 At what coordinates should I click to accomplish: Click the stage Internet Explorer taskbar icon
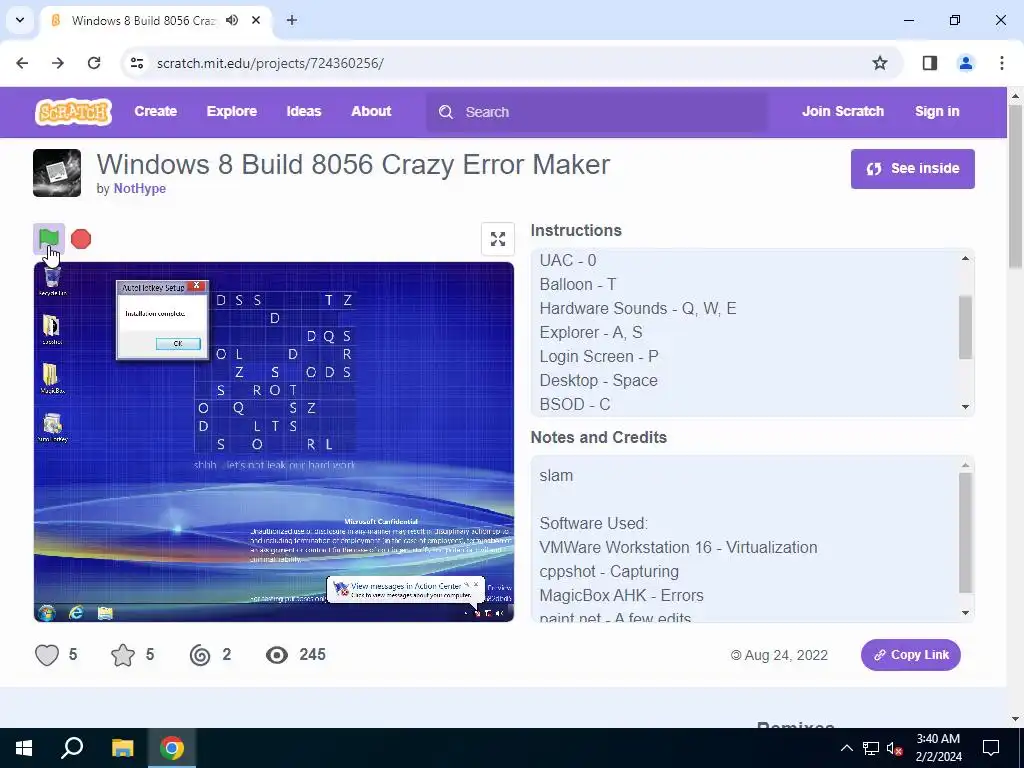click(x=76, y=613)
